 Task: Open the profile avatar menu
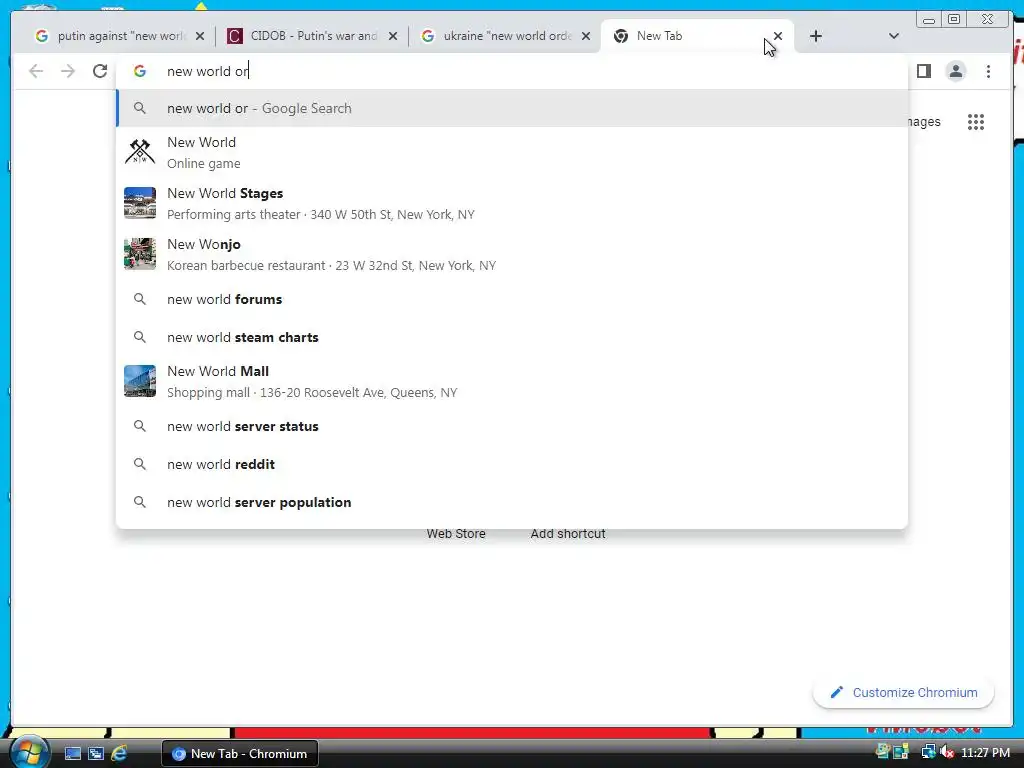point(955,71)
